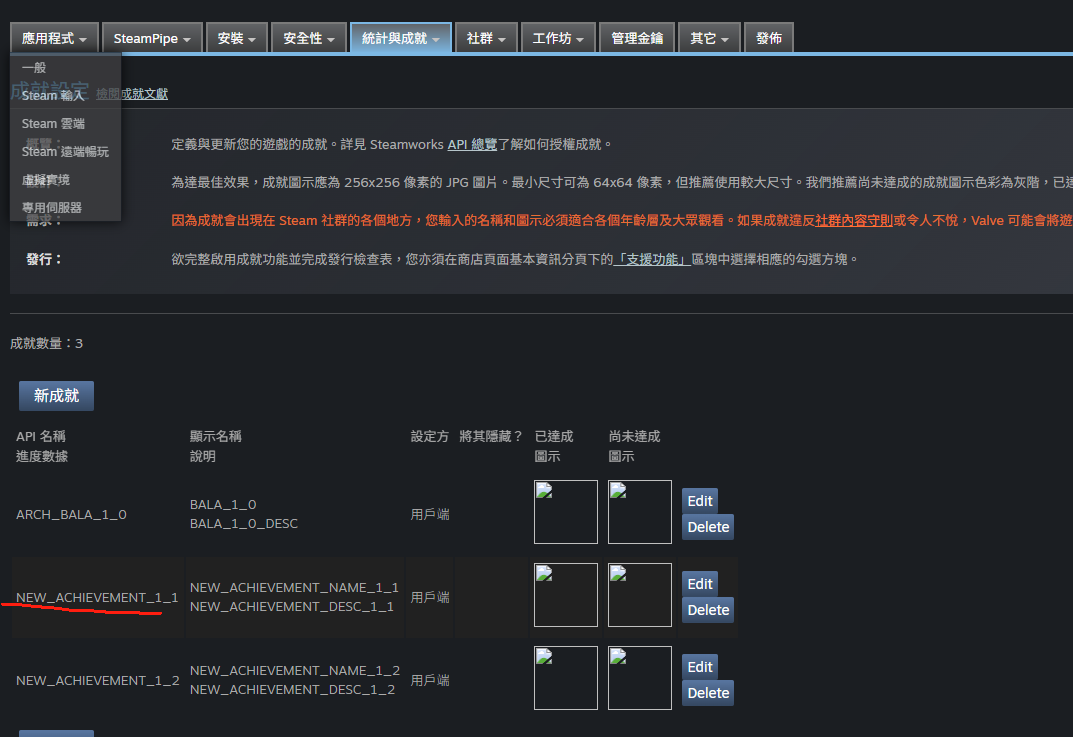Open the 工作坊 dropdown menu
This screenshot has height=737, width=1073.
click(559, 38)
